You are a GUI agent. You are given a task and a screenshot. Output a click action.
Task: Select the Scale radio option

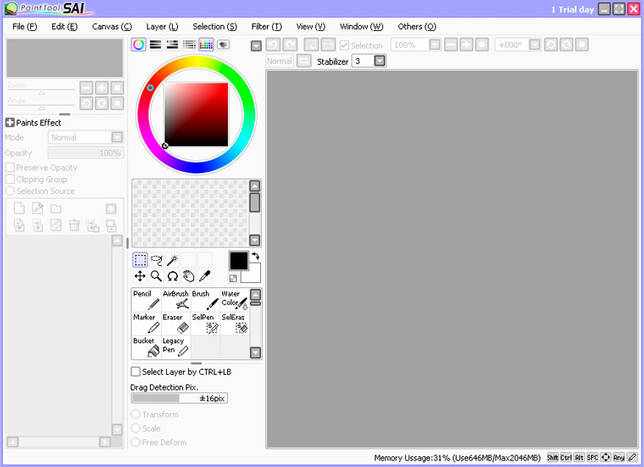pos(136,428)
